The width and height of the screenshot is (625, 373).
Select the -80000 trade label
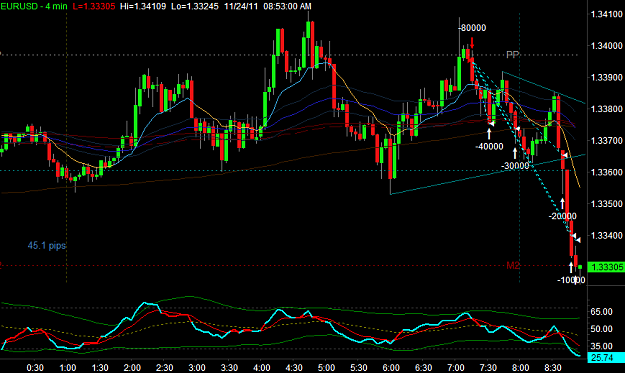[x=472, y=28]
